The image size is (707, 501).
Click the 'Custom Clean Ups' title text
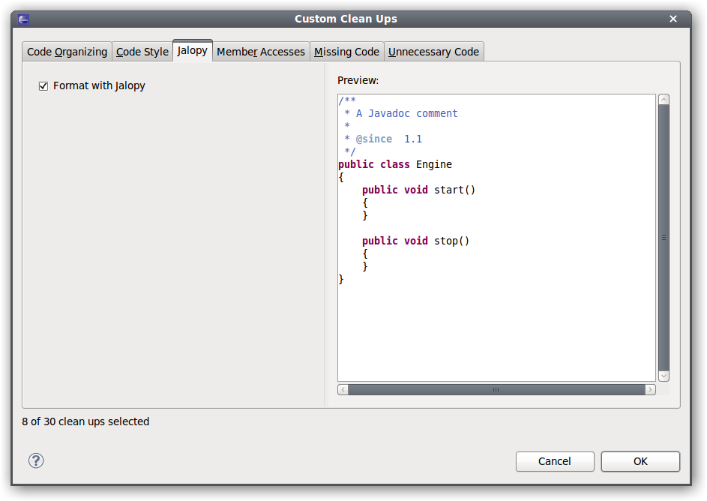point(346,19)
